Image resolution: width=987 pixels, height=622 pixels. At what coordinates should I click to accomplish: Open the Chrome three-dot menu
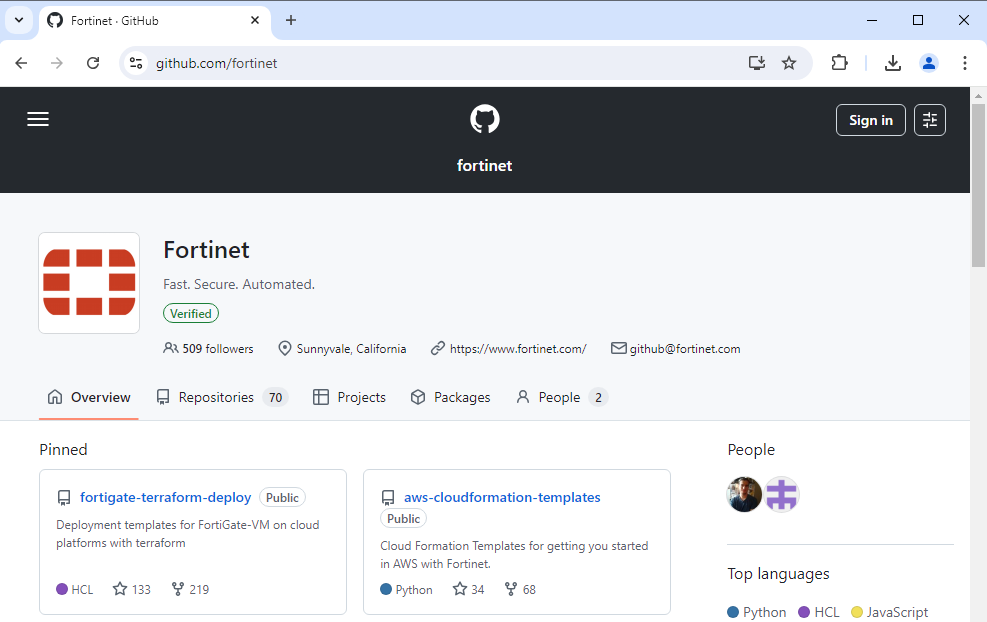[x=964, y=62]
